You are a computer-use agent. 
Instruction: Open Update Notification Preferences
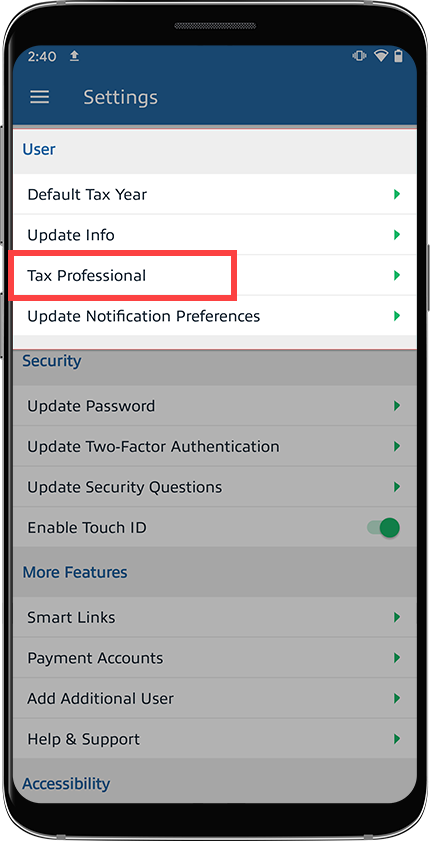(214, 316)
